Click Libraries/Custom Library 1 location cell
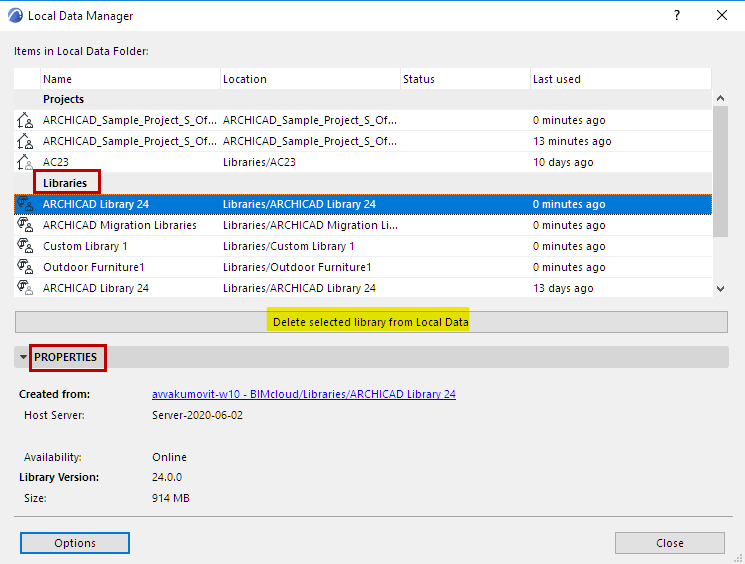Image resolution: width=745 pixels, height=564 pixels. pos(288,246)
